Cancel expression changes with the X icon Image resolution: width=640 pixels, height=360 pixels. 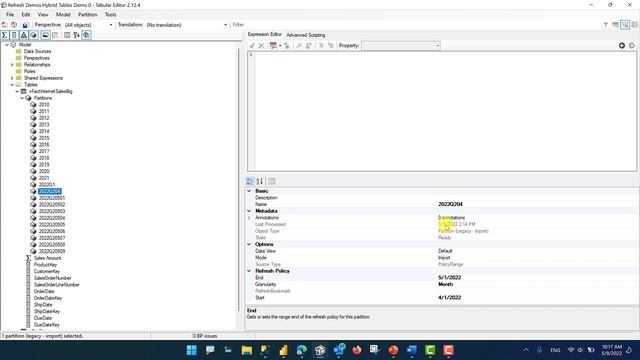[262, 46]
